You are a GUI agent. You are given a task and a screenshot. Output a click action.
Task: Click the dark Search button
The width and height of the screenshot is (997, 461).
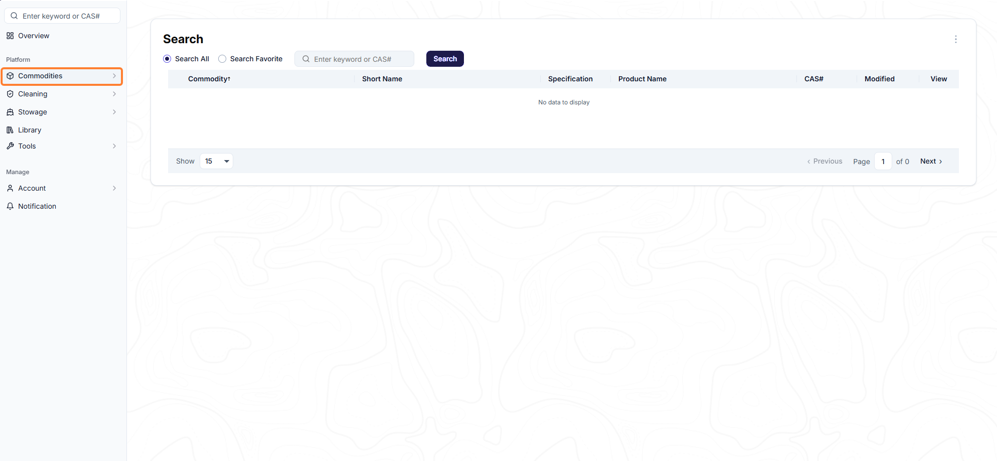(x=445, y=58)
